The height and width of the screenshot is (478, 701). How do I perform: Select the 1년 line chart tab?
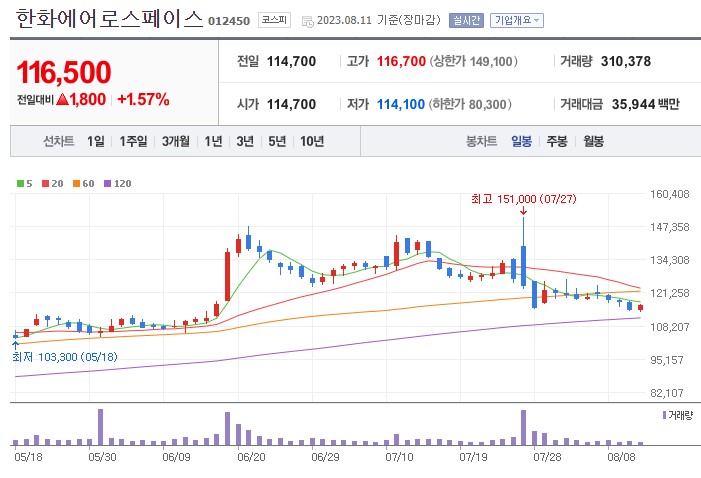[213, 141]
